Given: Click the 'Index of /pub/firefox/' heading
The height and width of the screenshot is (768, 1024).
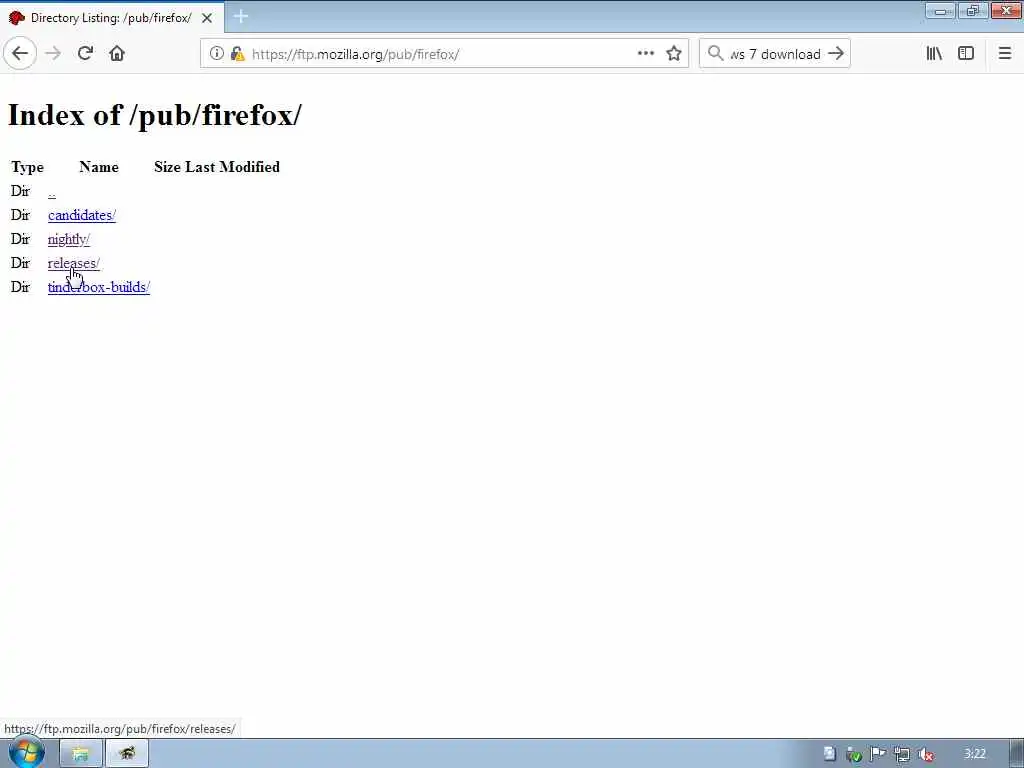Looking at the screenshot, I should coord(155,116).
